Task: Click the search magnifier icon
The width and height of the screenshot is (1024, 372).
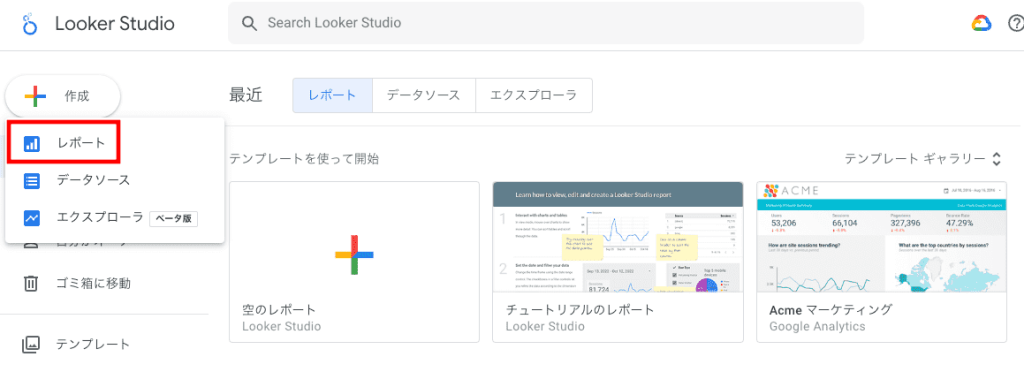Action: 249,23
